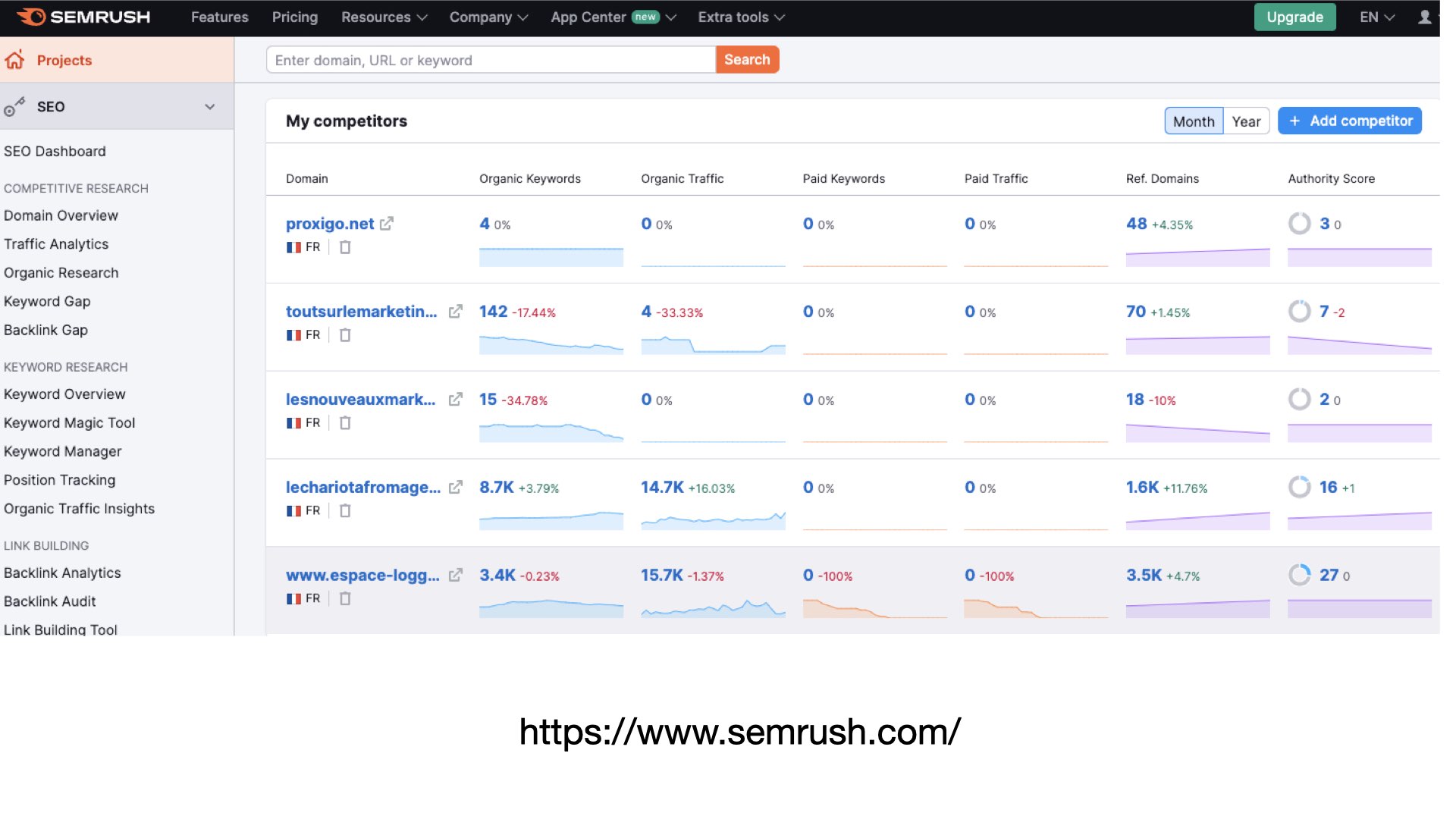Delete proxigo.net competitor with trash icon

click(345, 247)
